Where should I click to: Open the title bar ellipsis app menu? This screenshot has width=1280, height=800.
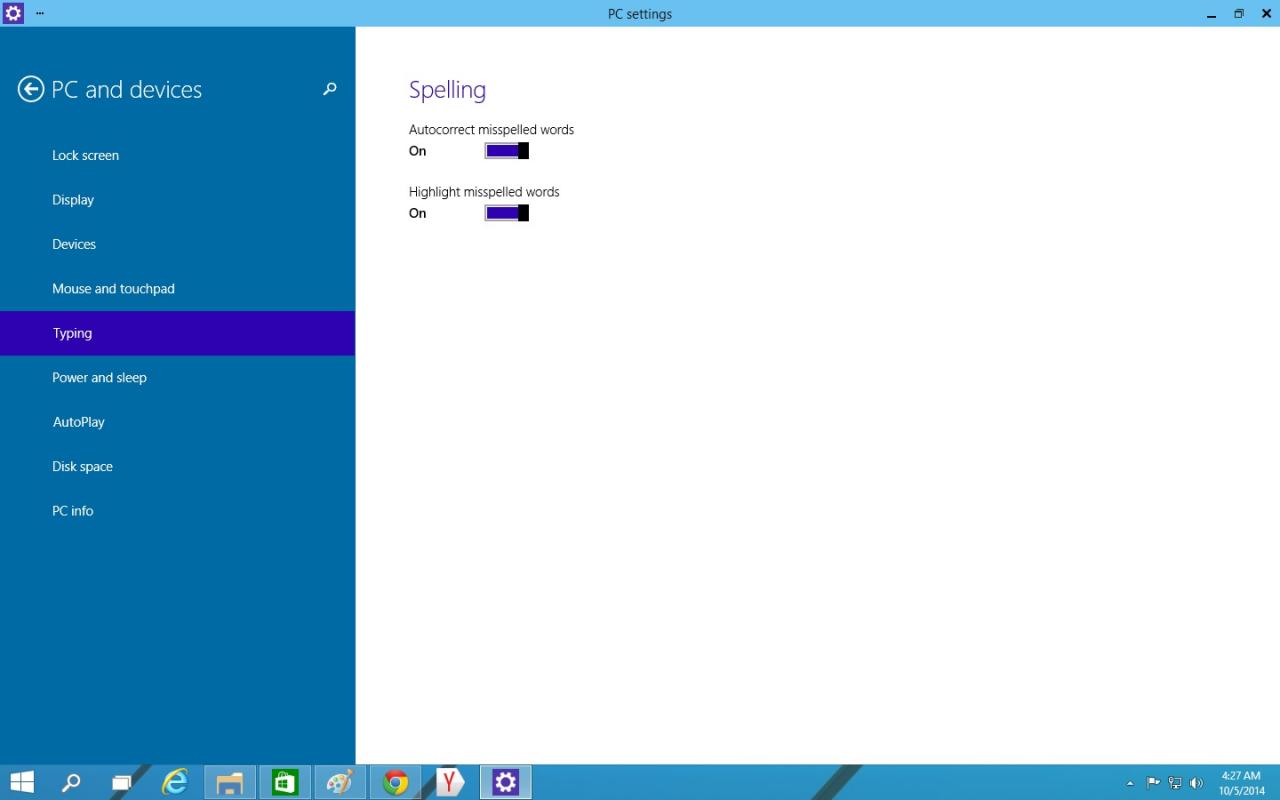pyautogui.click(x=40, y=13)
